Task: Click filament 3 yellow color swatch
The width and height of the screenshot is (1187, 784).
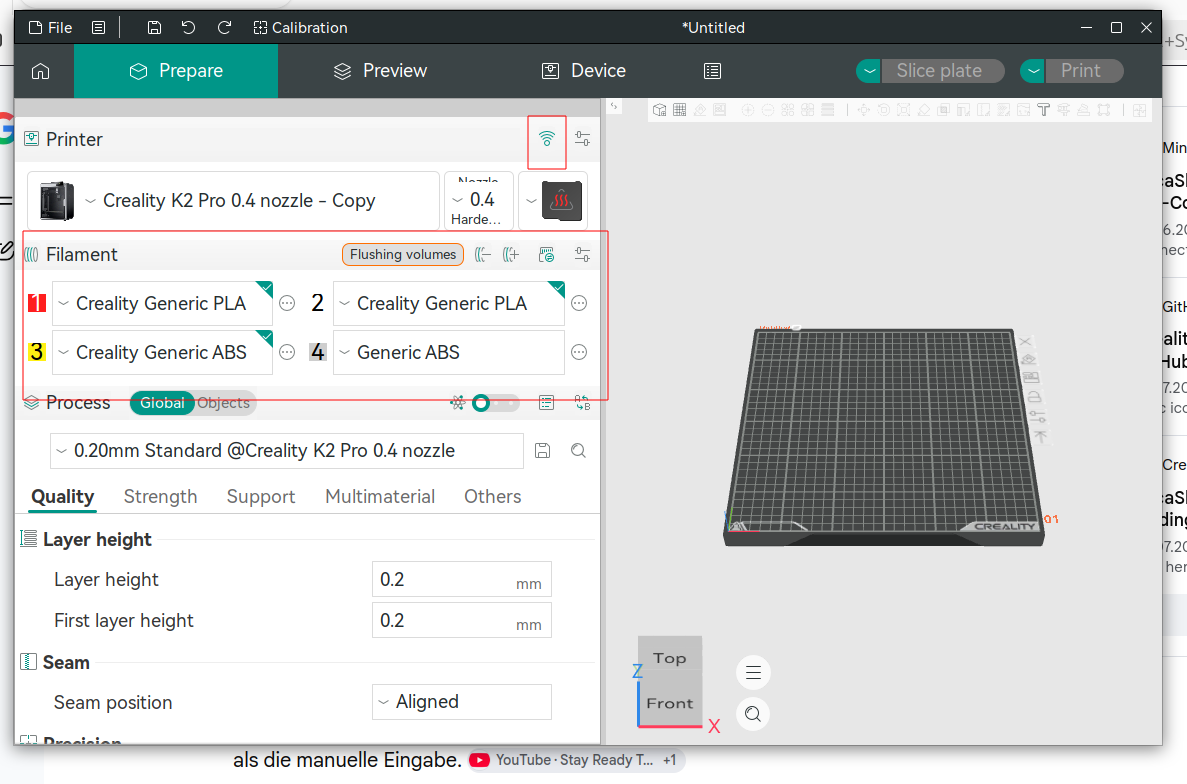Action: coord(36,353)
